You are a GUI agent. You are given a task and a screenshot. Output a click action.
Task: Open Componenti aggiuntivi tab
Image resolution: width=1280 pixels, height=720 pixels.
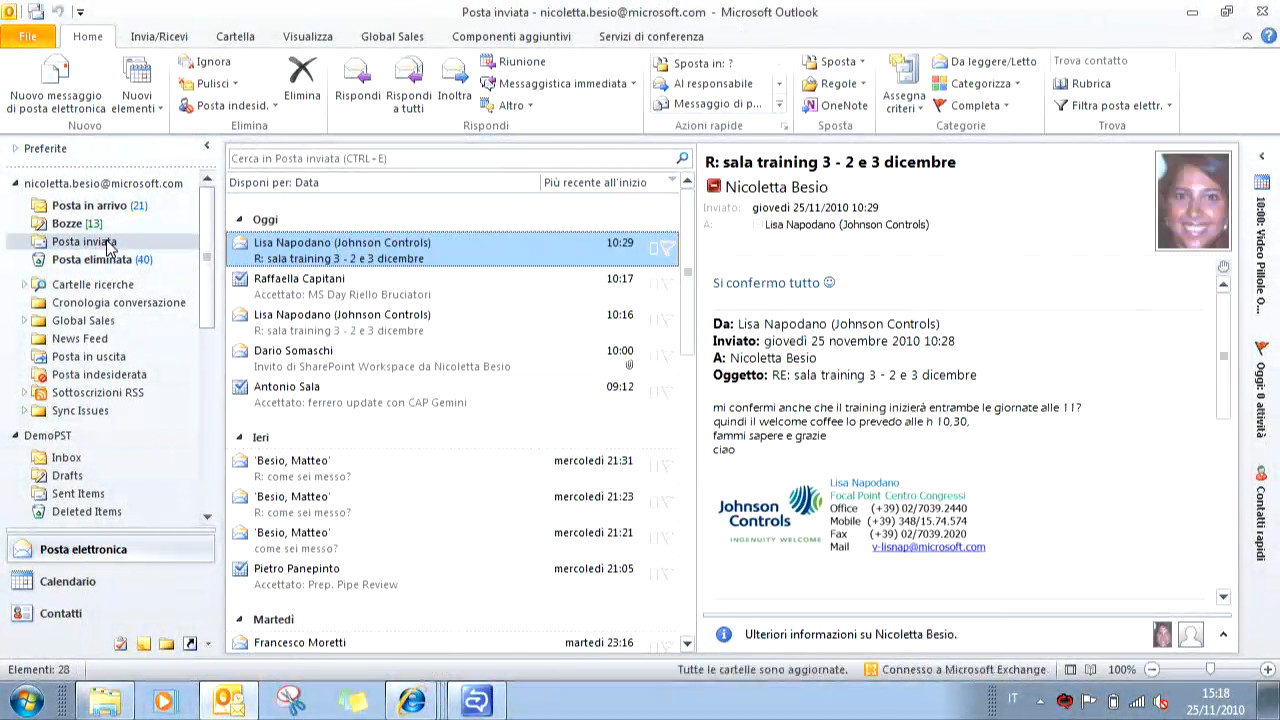click(x=511, y=36)
